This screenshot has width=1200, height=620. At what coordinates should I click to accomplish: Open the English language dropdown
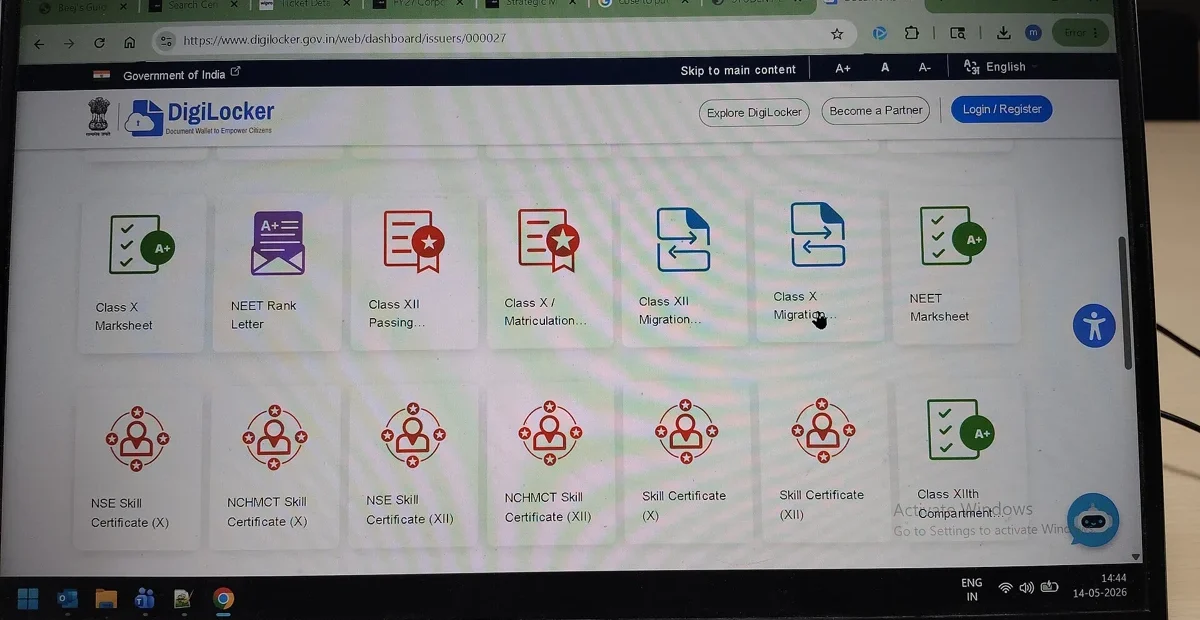tap(1001, 67)
